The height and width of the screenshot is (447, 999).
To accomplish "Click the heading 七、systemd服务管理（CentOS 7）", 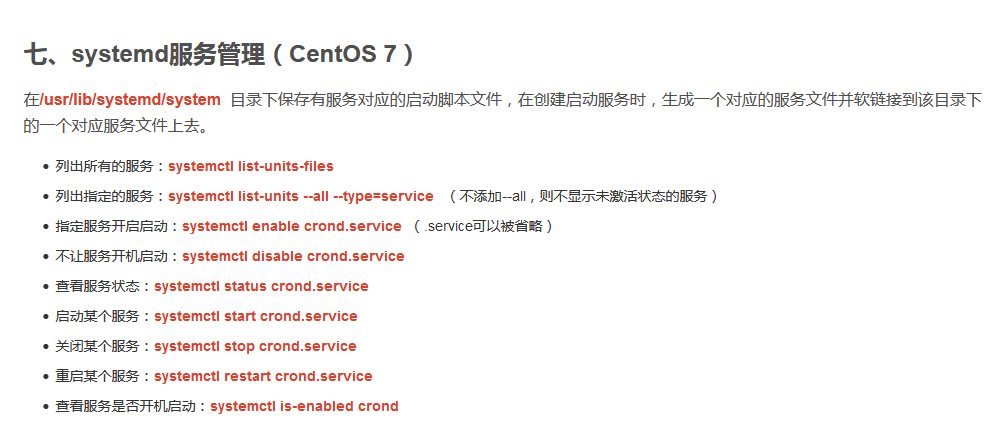I will tap(221, 54).
